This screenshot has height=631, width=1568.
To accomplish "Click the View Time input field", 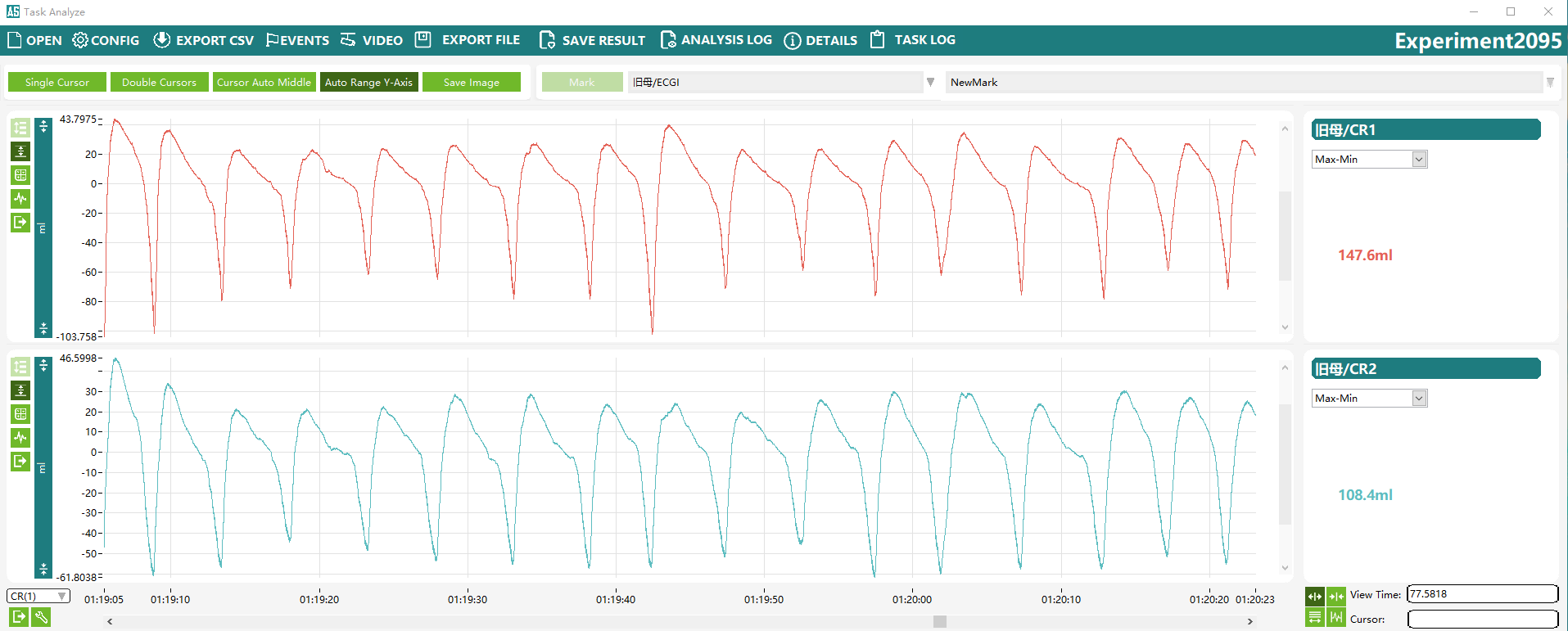I will click(x=1482, y=594).
